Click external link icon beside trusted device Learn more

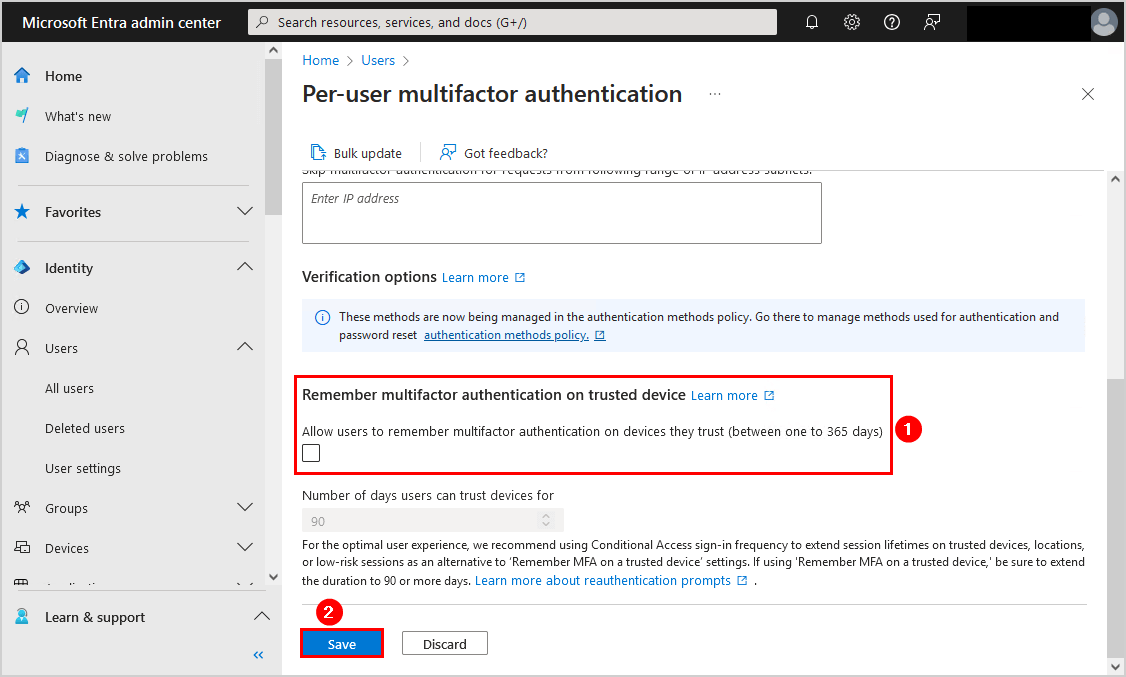click(769, 396)
